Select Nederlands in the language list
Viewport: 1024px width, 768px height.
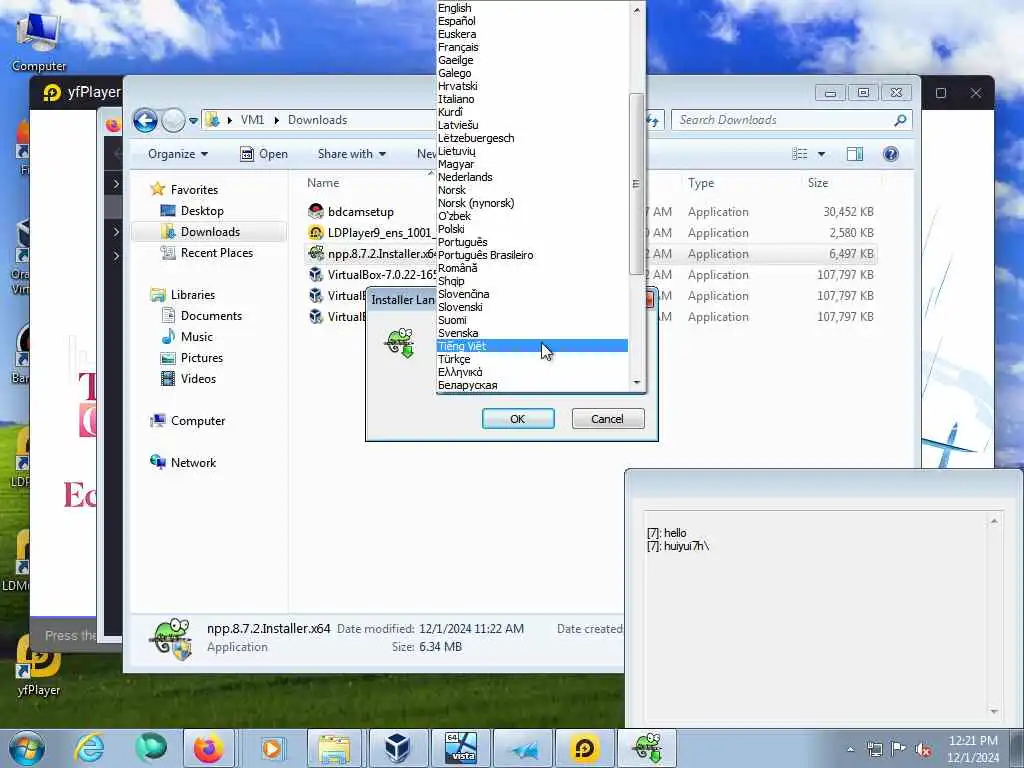tap(532, 177)
